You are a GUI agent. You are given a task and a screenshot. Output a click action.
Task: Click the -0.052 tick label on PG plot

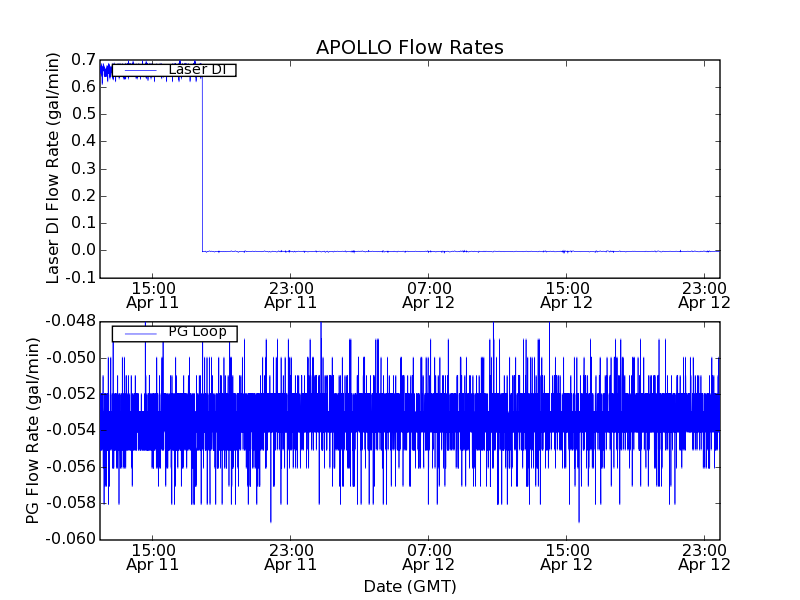click(x=71, y=394)
